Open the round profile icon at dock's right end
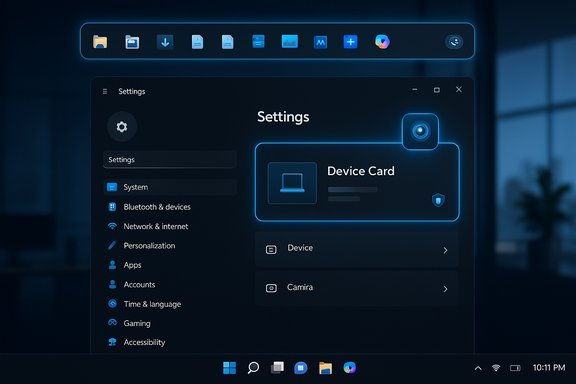Viewport: 576px width, 384px height. click(454, 42)
